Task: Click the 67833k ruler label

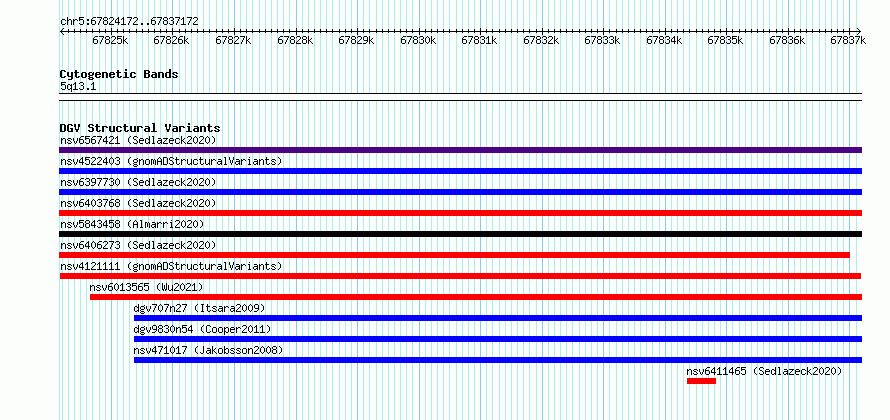Action: (603, 40)
